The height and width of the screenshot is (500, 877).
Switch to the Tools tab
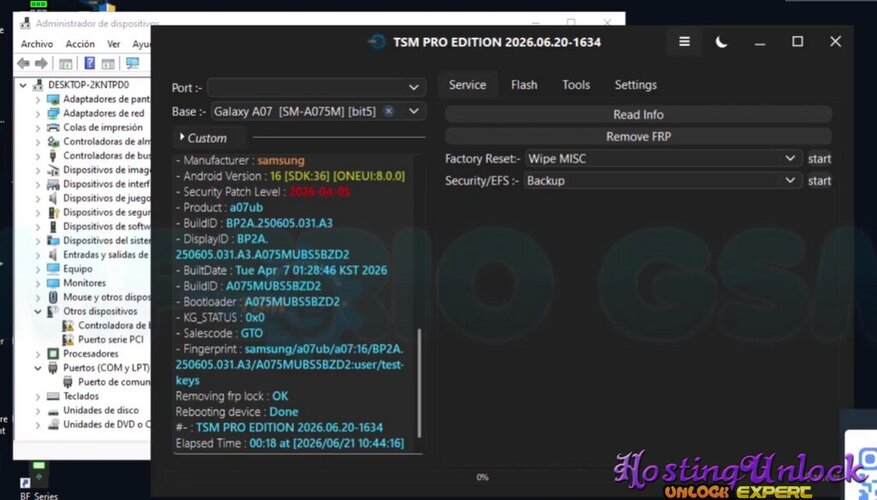(576, 85)
